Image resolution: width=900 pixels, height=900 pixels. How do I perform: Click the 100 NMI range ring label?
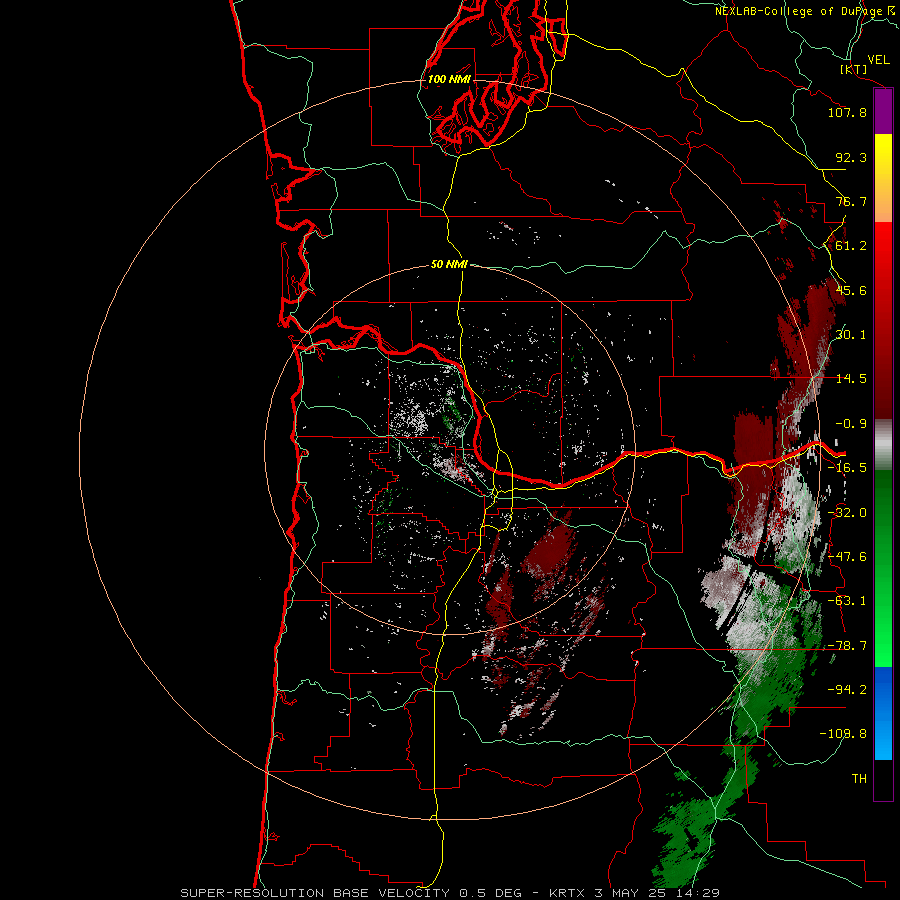(x=449, y=79)
